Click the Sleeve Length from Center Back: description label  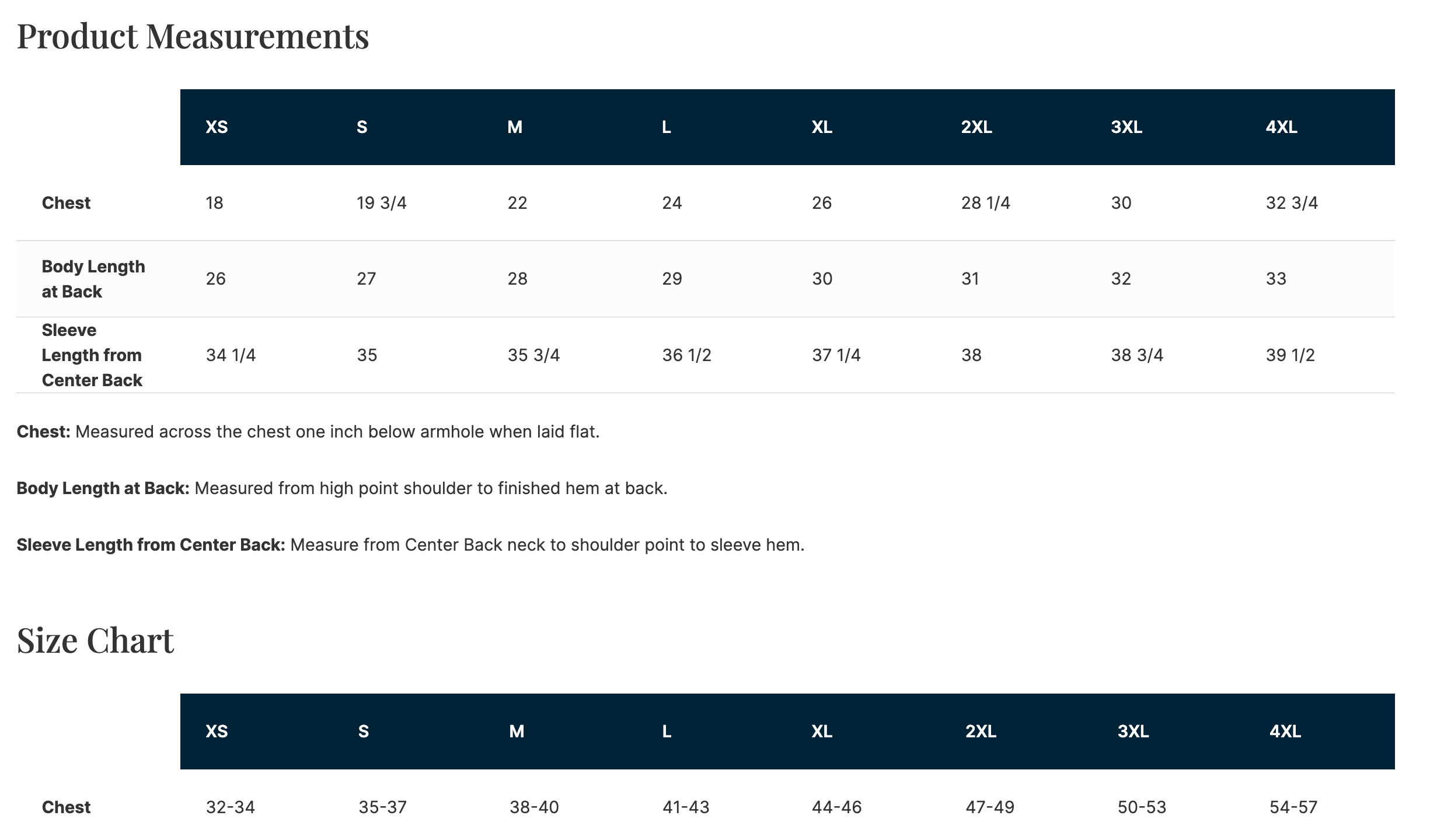(151, 545)
